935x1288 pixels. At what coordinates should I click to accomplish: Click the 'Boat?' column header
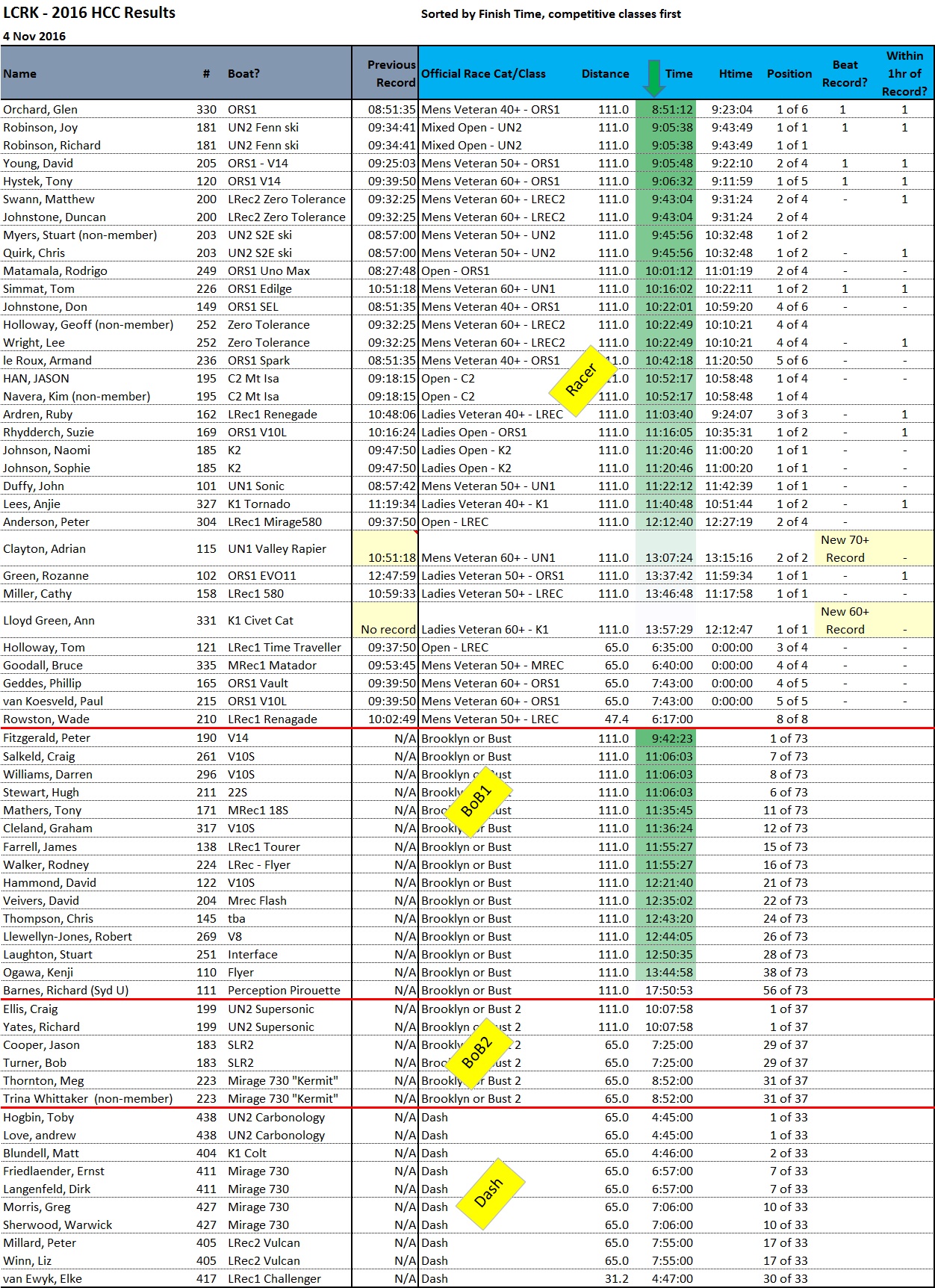[243, 73]
